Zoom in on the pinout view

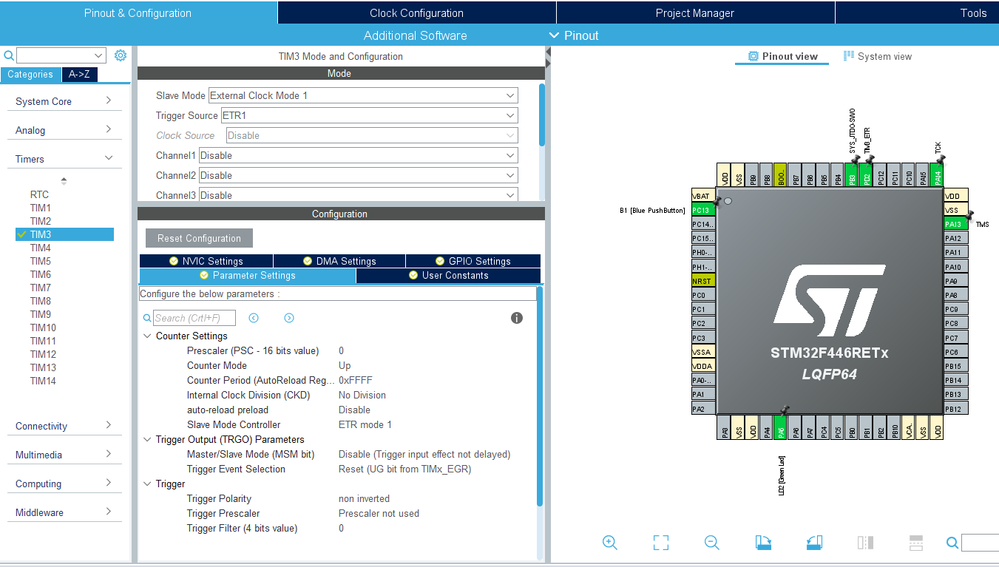610,543
